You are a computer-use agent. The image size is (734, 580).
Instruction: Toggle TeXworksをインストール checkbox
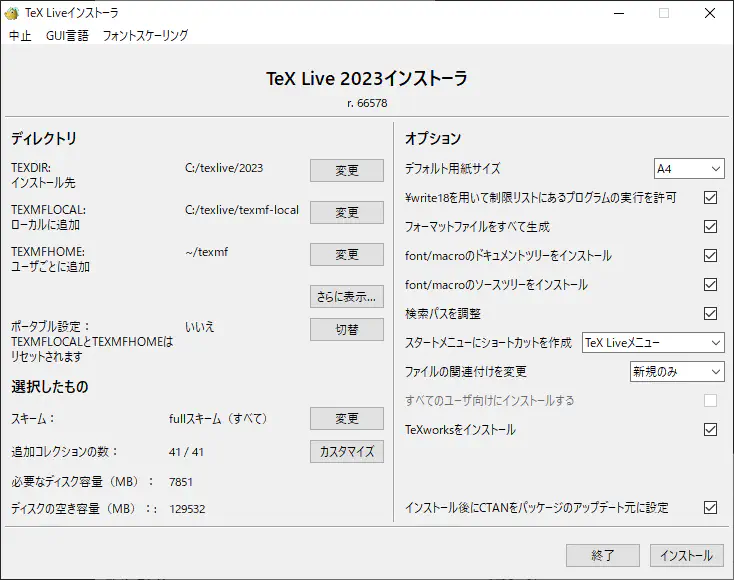710,430
